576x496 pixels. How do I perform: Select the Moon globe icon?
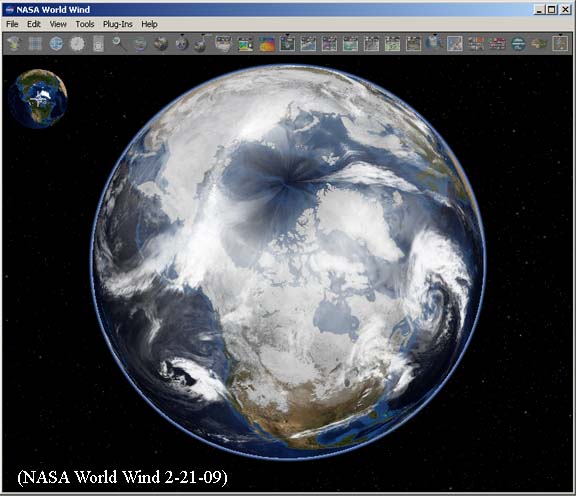[x=181, y=44]
